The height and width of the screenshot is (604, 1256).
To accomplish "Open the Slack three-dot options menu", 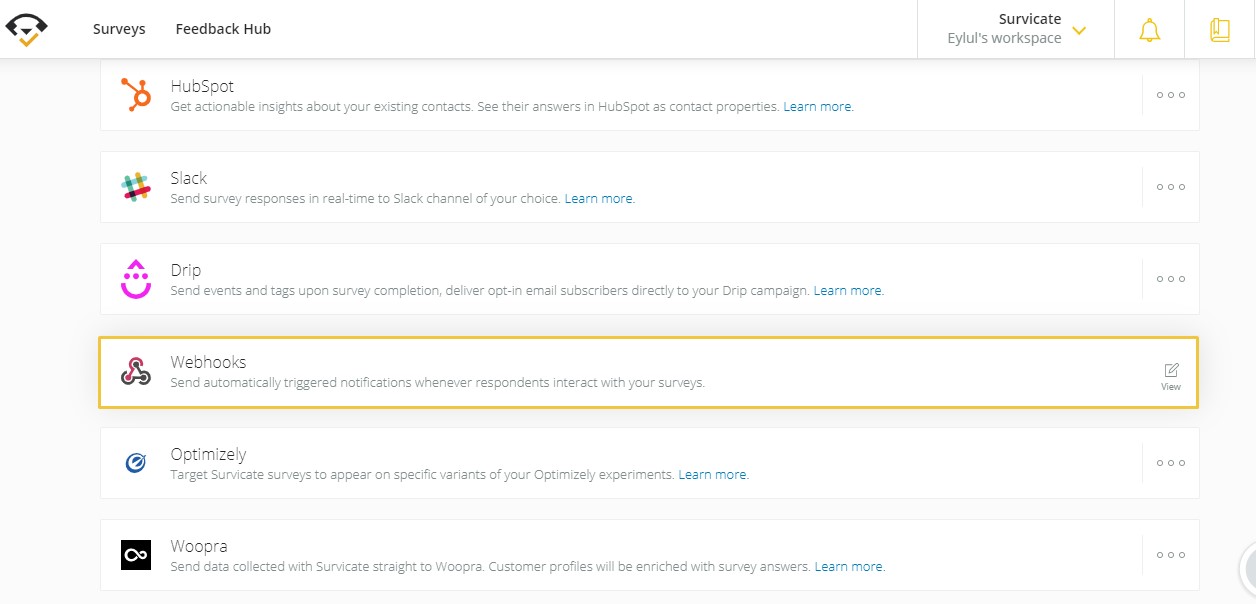I will pyautogui.click(x=1171, y=187).
